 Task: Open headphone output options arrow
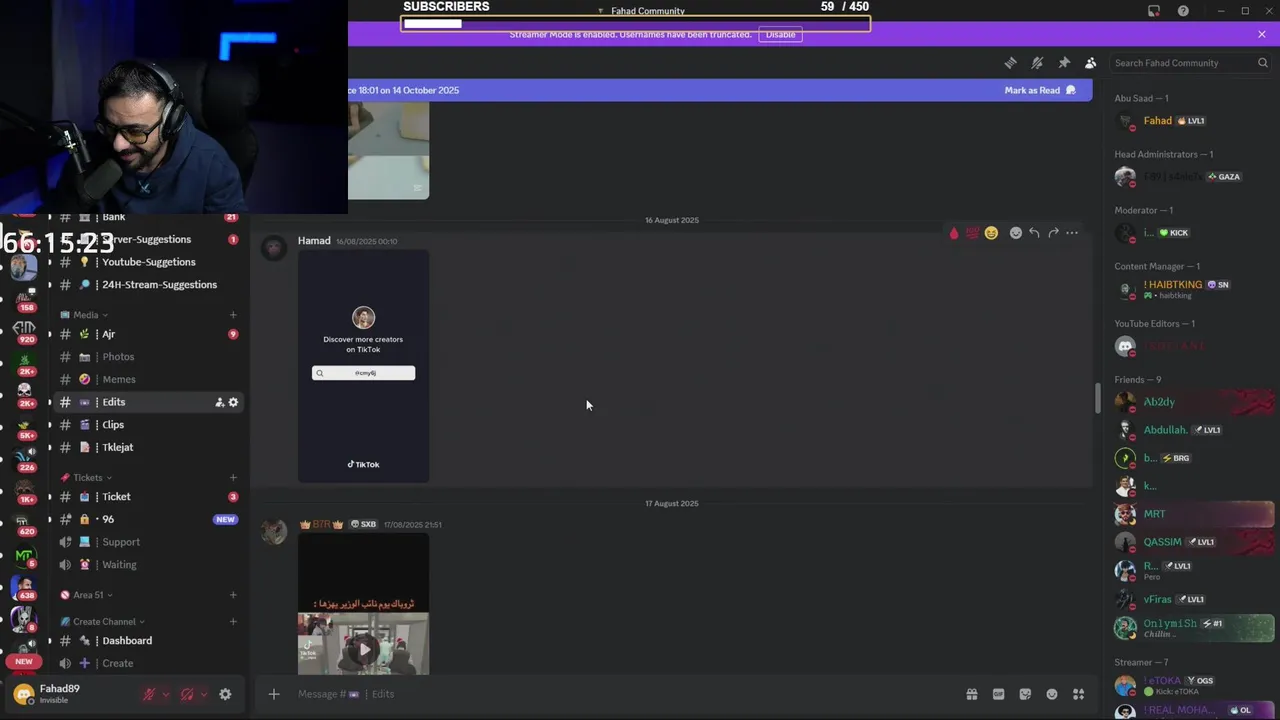pos(204,694)
